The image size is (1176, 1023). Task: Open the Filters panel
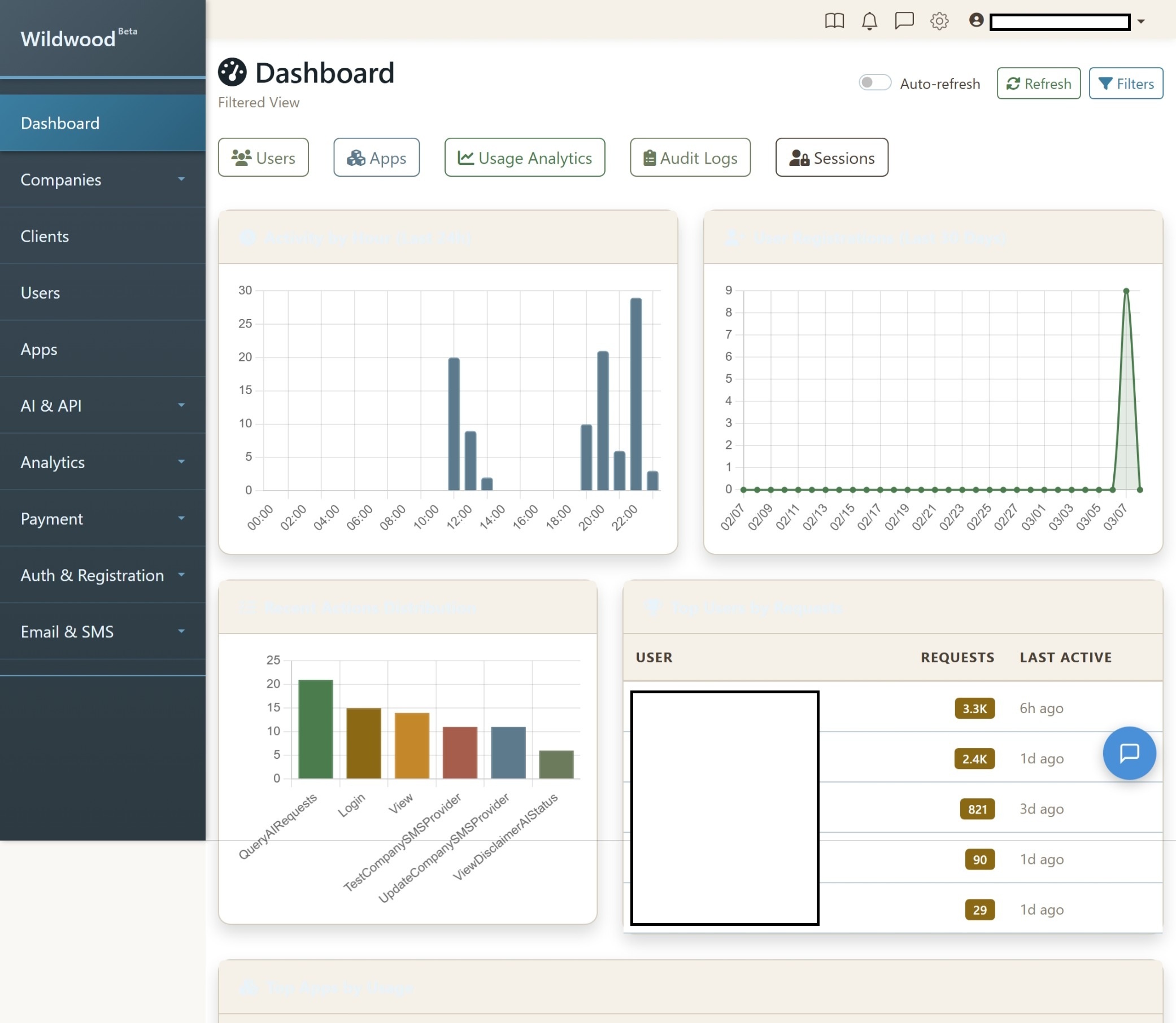(x=1126, y=84)
